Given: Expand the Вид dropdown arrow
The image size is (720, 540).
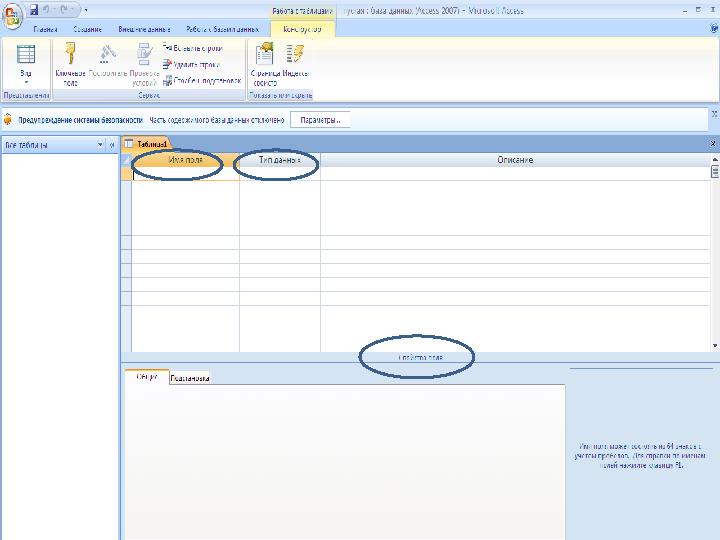Looking at the screenshot, I should [26, 82].
